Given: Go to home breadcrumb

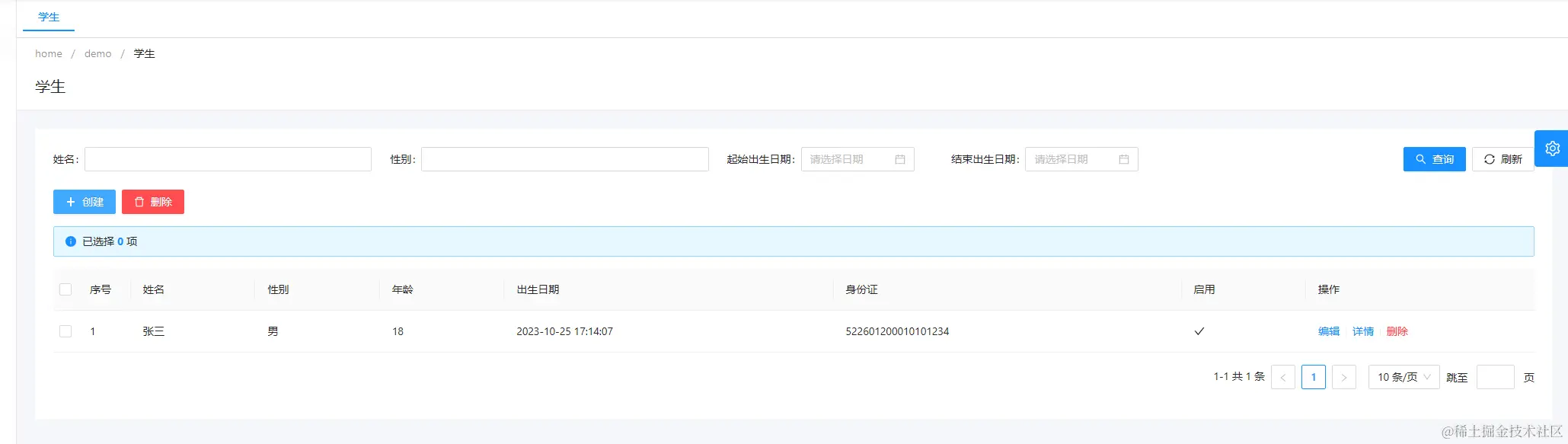Looking at the screenshot, I should point(49,53).
